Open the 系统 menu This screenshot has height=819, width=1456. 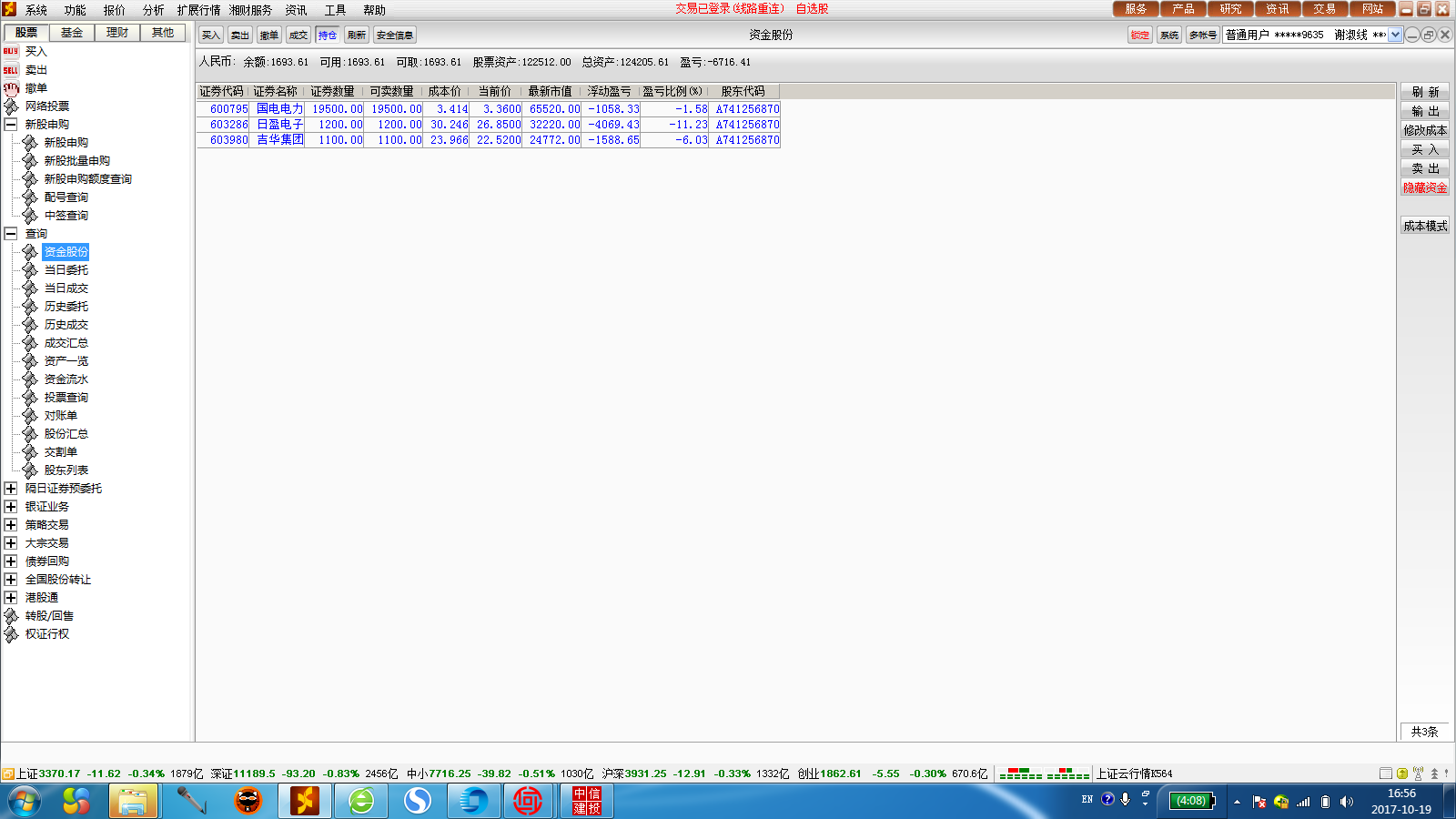pyautogui.click(x=36, y=10)
